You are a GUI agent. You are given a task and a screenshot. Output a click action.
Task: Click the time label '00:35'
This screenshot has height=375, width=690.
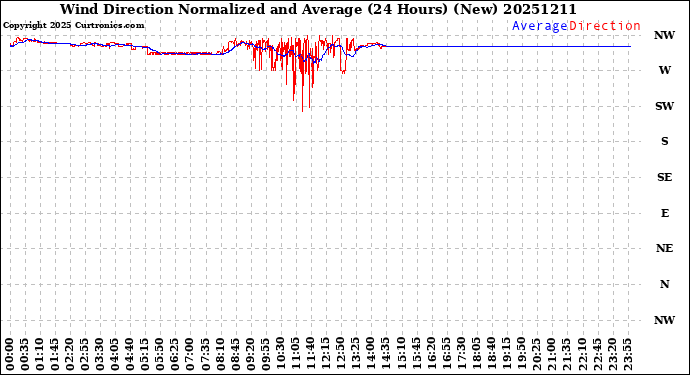25,355
